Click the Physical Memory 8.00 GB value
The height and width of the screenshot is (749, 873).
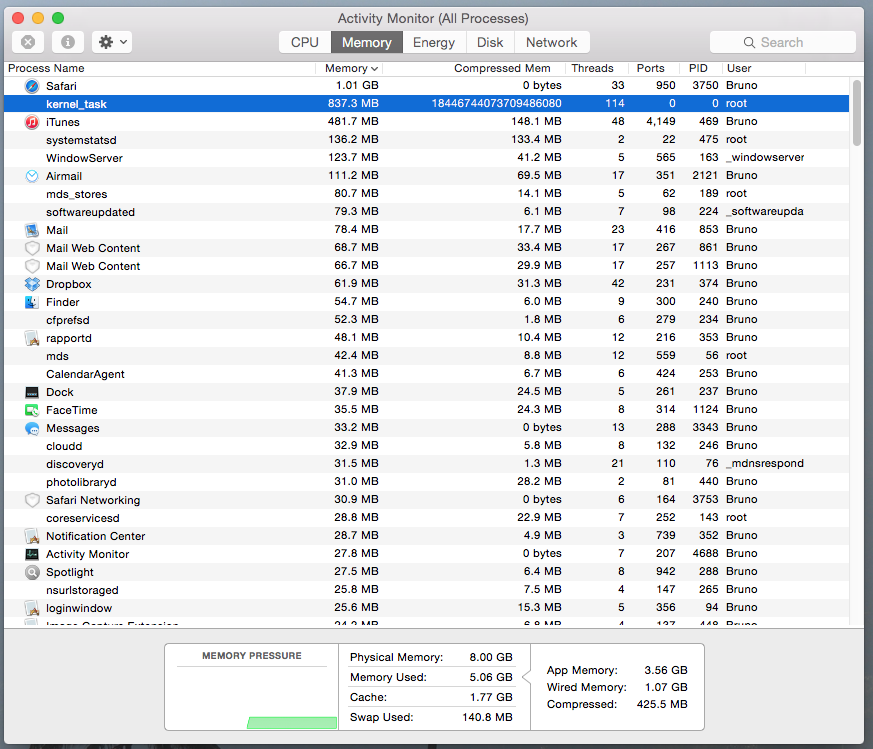(x=491, y=657)
